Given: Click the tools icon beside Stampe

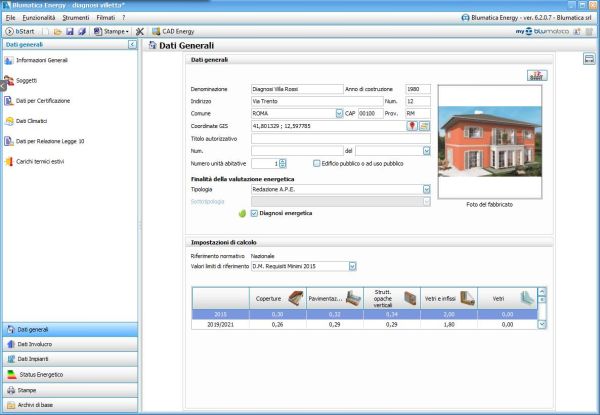Looking at the screenshot, I should (140, 32).
